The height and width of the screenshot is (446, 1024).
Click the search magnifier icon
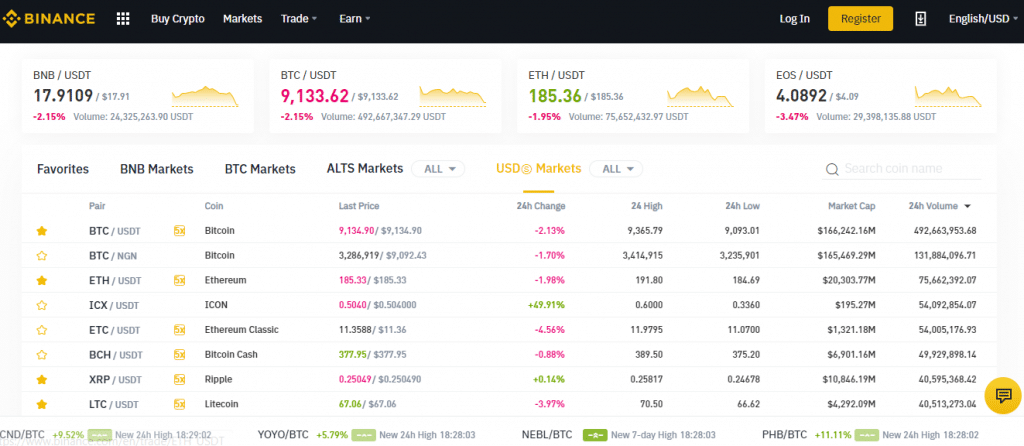pos(832,170)
